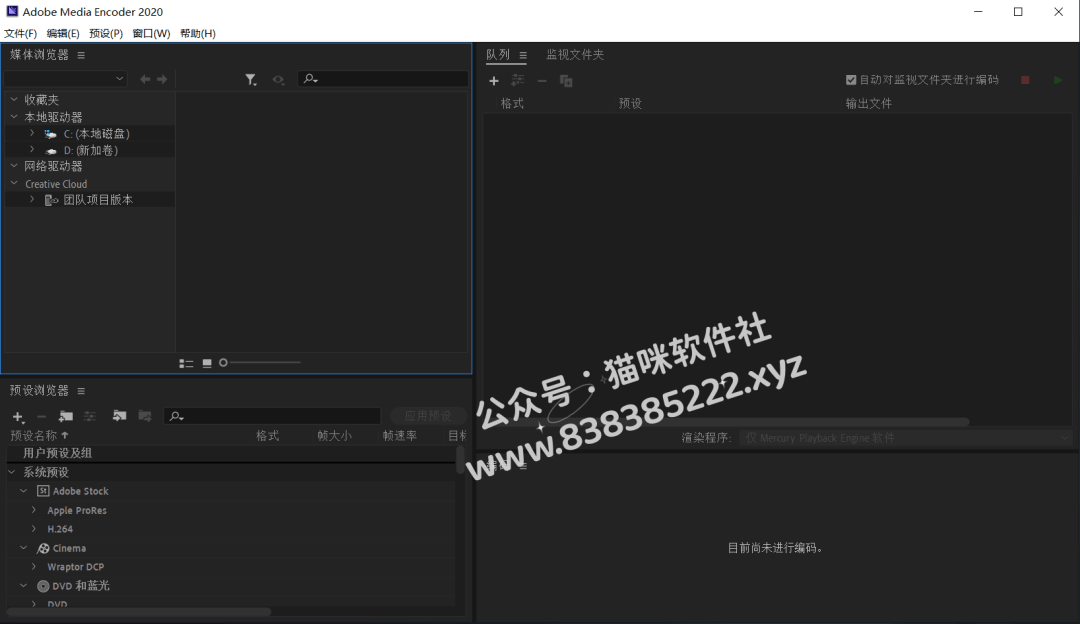
Task: Collapse the 系统预设 group
Action: tap(12, 472)
